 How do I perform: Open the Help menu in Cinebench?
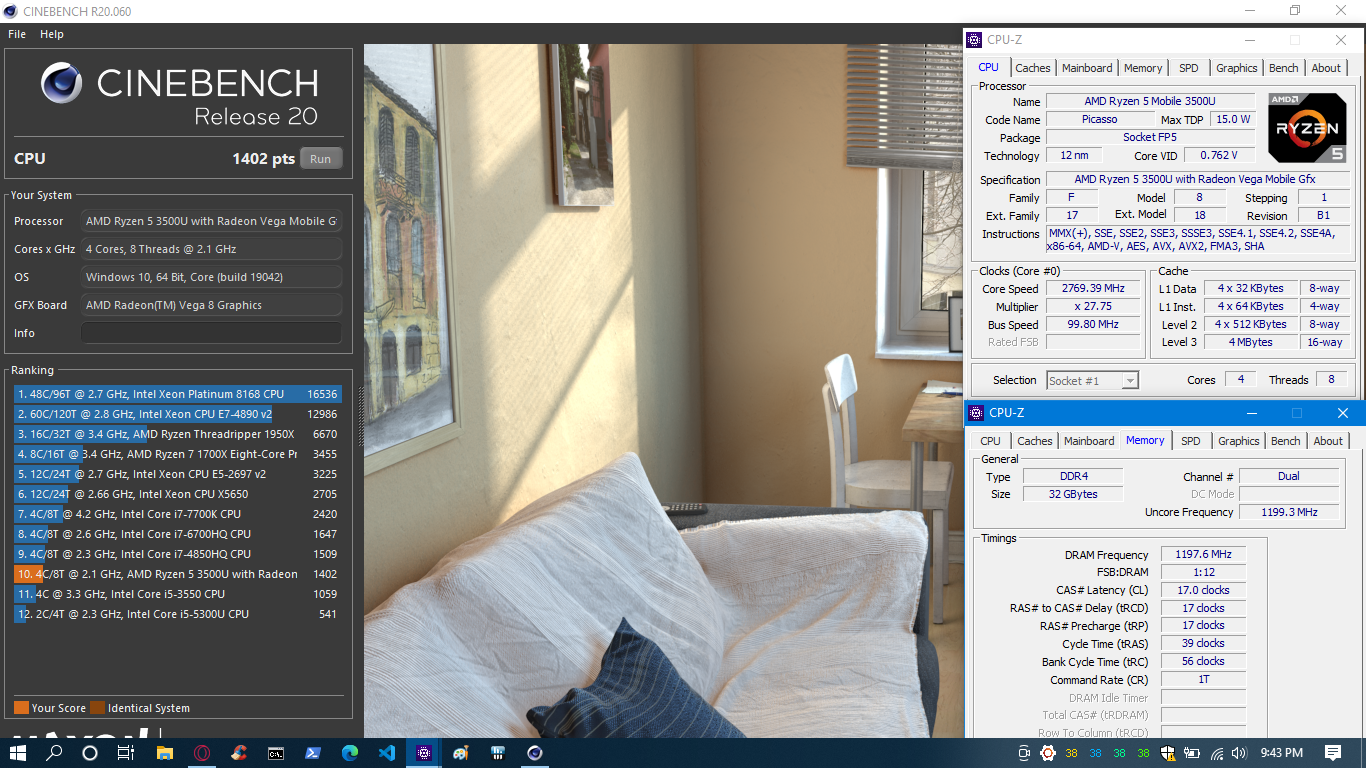pos(52,34)
